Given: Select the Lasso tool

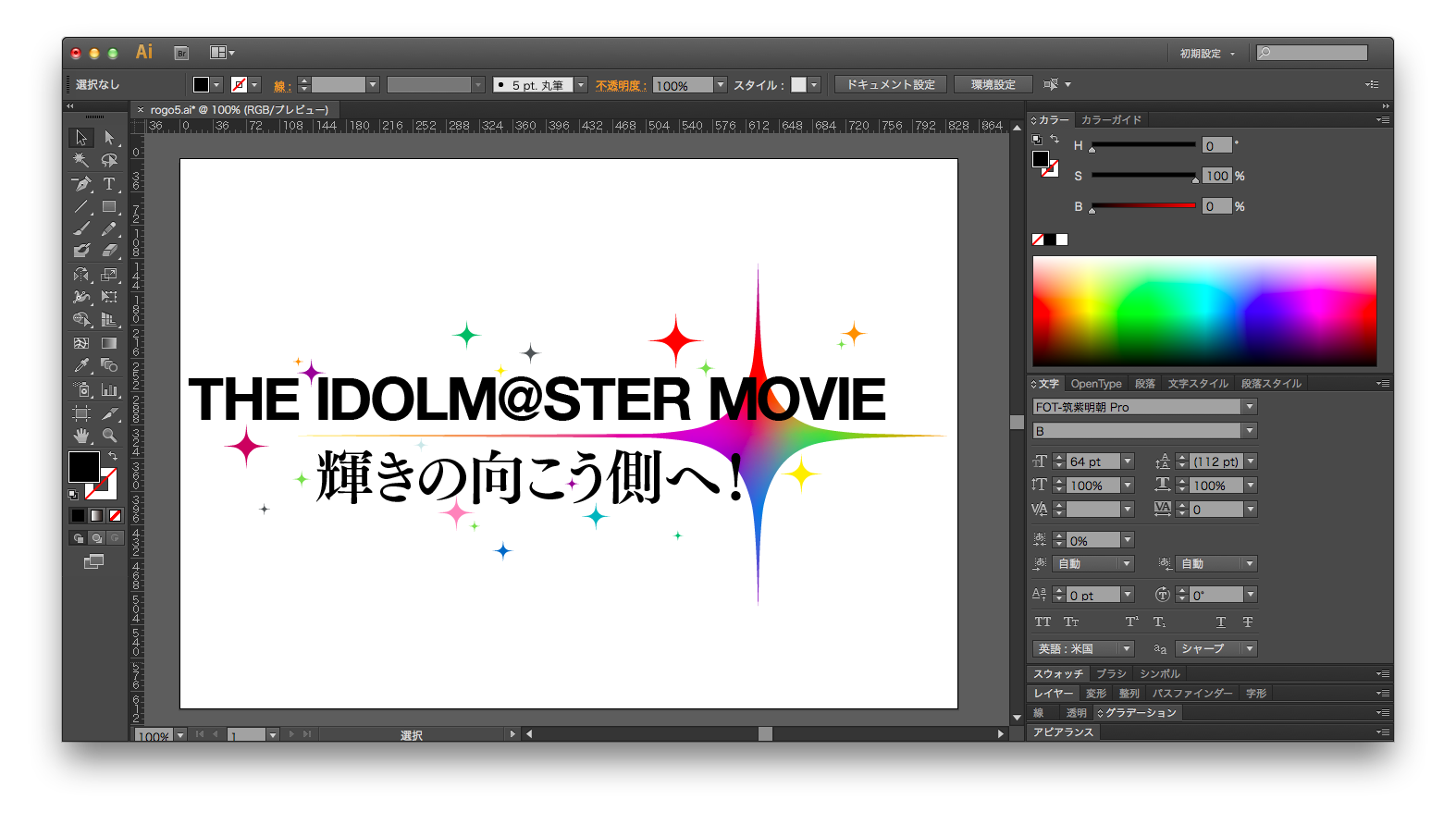Looking at the screenshot, I should pyautogui.click(x=109, y=160).
